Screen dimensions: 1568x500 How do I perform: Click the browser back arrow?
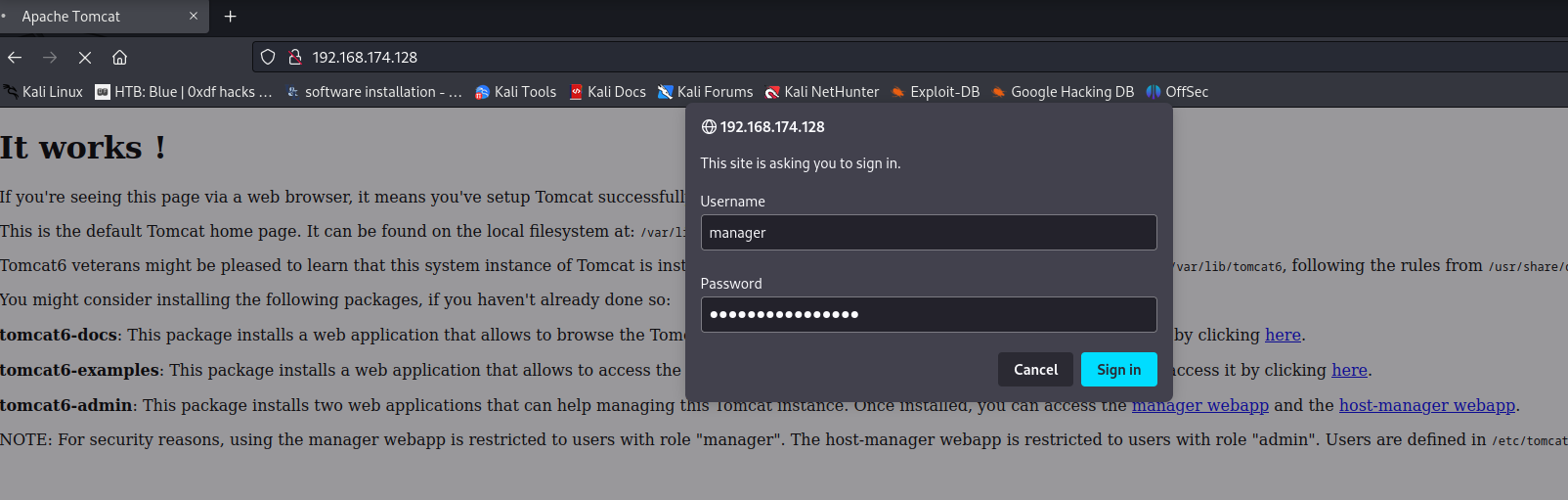(15, 58)
